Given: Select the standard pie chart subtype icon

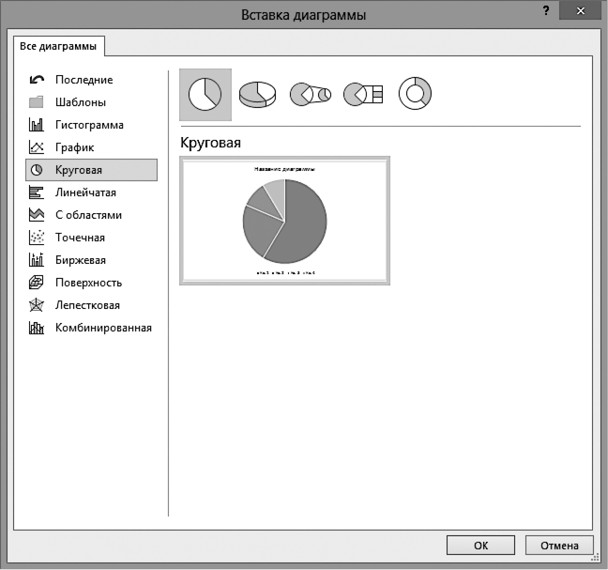Looking at the screenshot, I should [x=205, y=94].
